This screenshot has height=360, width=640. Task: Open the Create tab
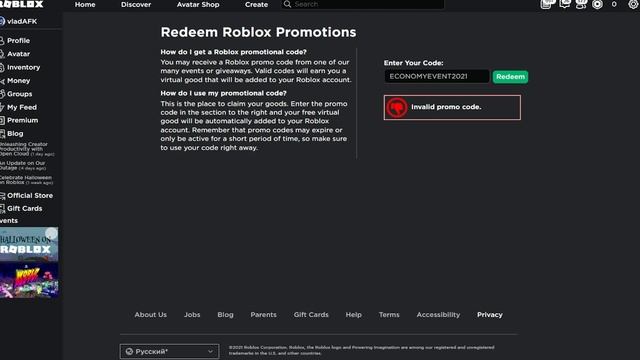click(256, 4)
